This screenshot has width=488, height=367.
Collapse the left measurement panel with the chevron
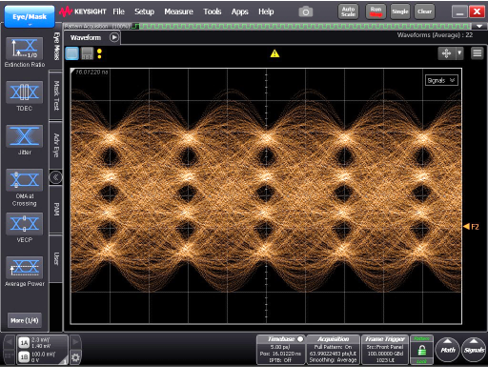(x=56, y=177)
